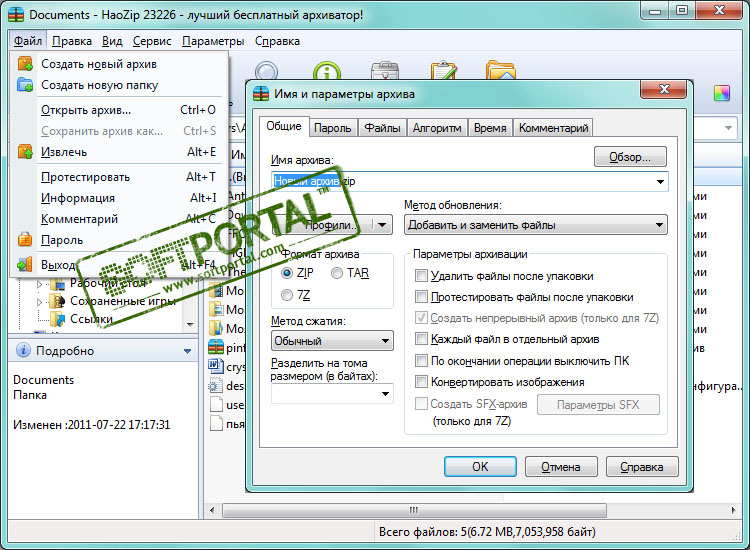Click the green info toolbar icon
This screenshot has height=550, width=750.
(327, 71)
